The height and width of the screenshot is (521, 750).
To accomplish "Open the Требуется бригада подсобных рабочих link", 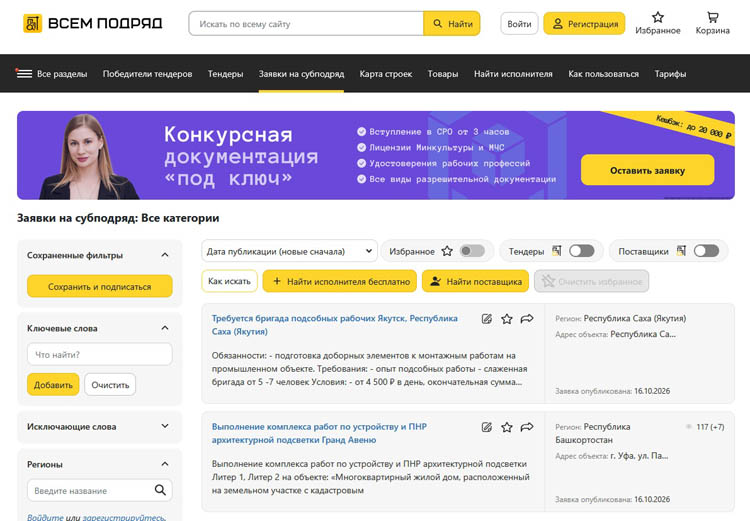I will (x=334, y=325).
